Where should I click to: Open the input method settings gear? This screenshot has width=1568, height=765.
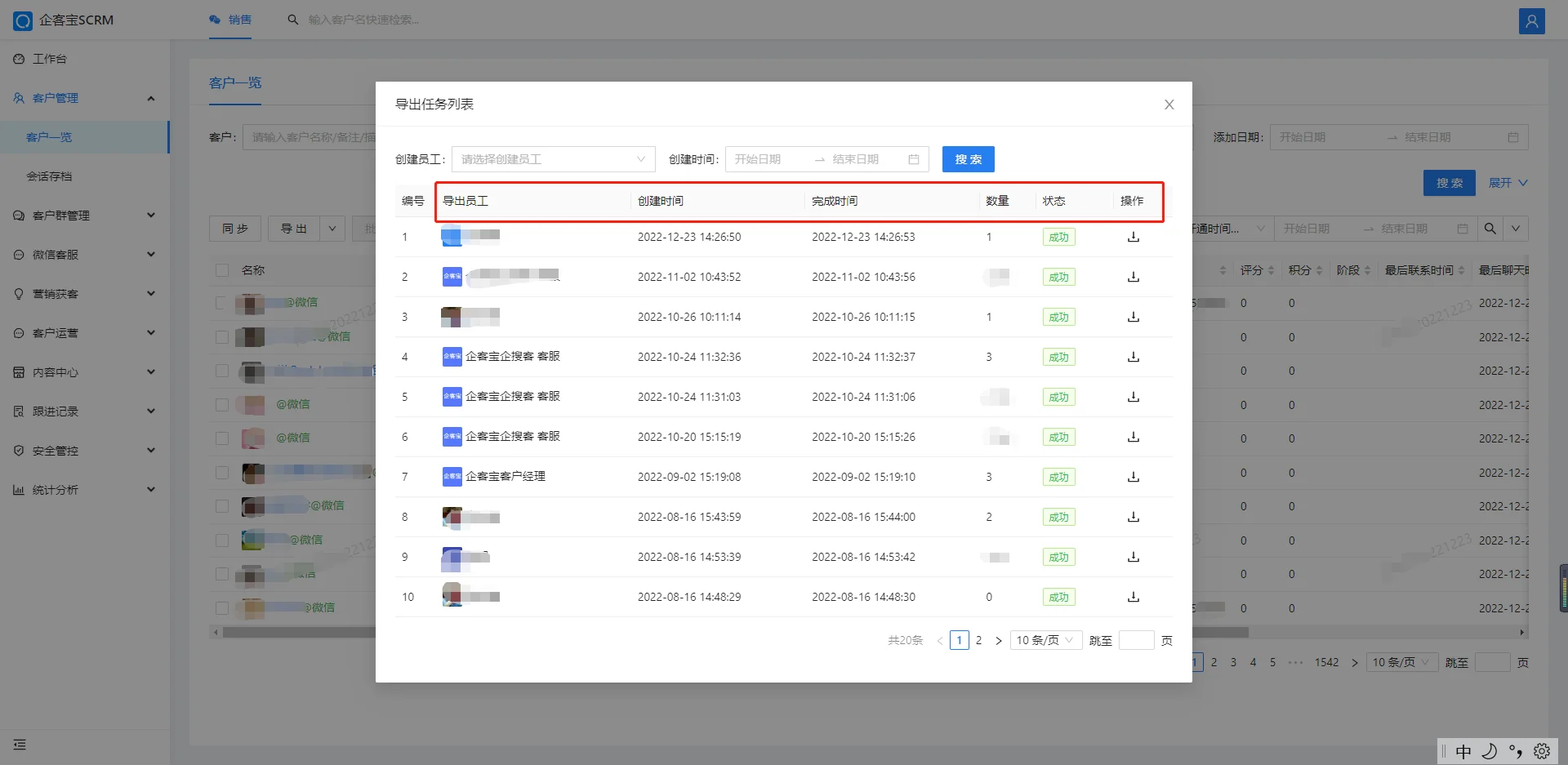[x=1542, y=751]
